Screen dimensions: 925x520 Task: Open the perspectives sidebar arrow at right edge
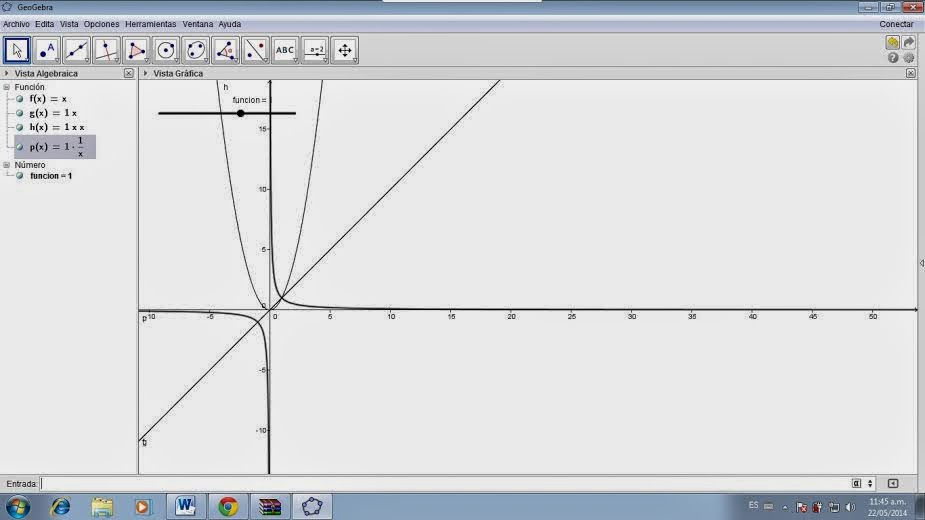tap(921, 263)
